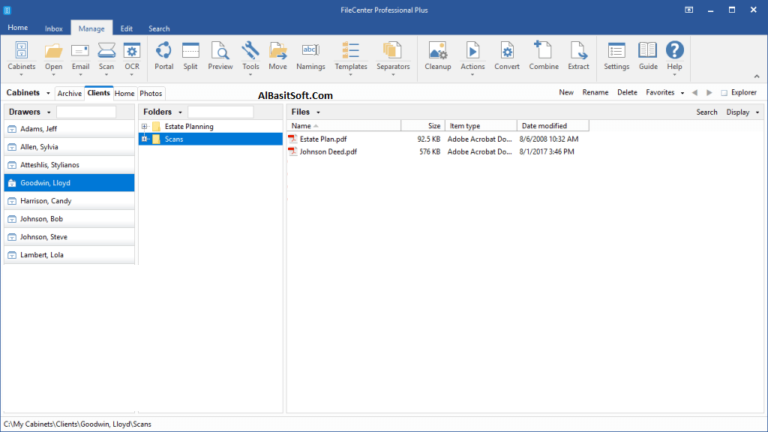The height and width of the screenshot is (432, 768).
Task: Open the Separators tool
Action: [x=393, y=50]
